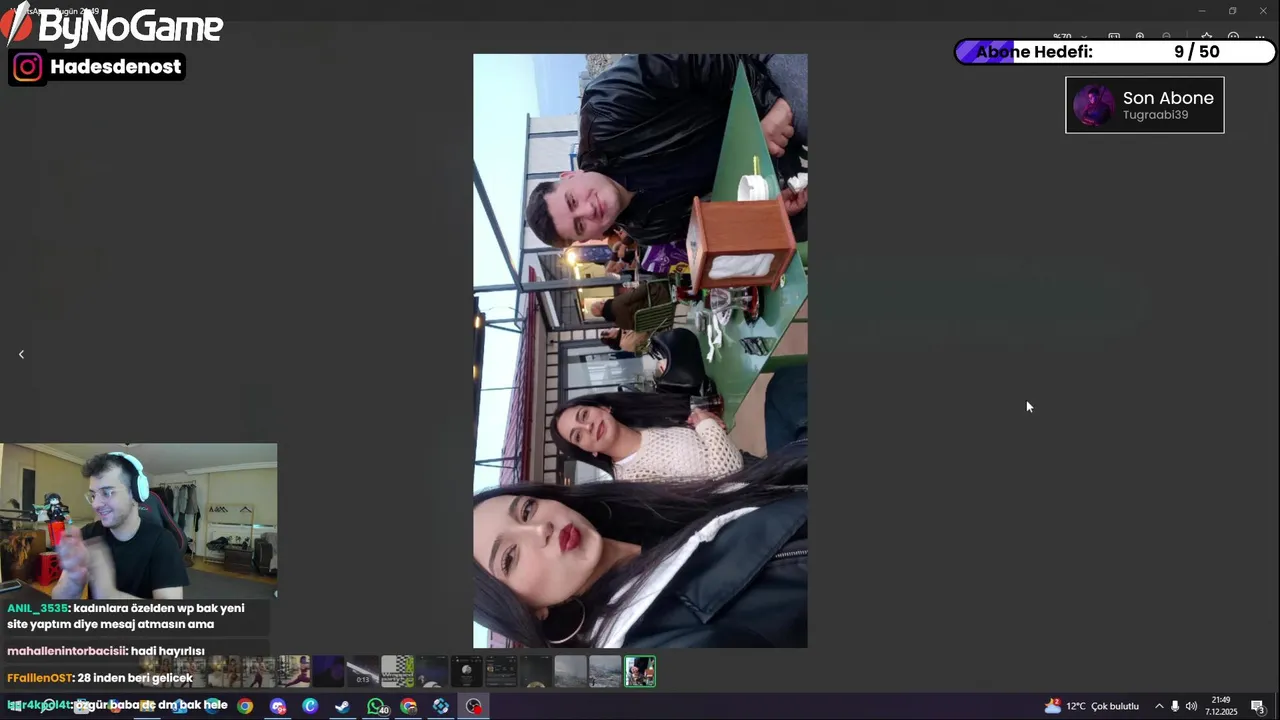Select the highlighted current selfie thumbnail
This screenshot has height=720, width=1280.
click(640, 671)
